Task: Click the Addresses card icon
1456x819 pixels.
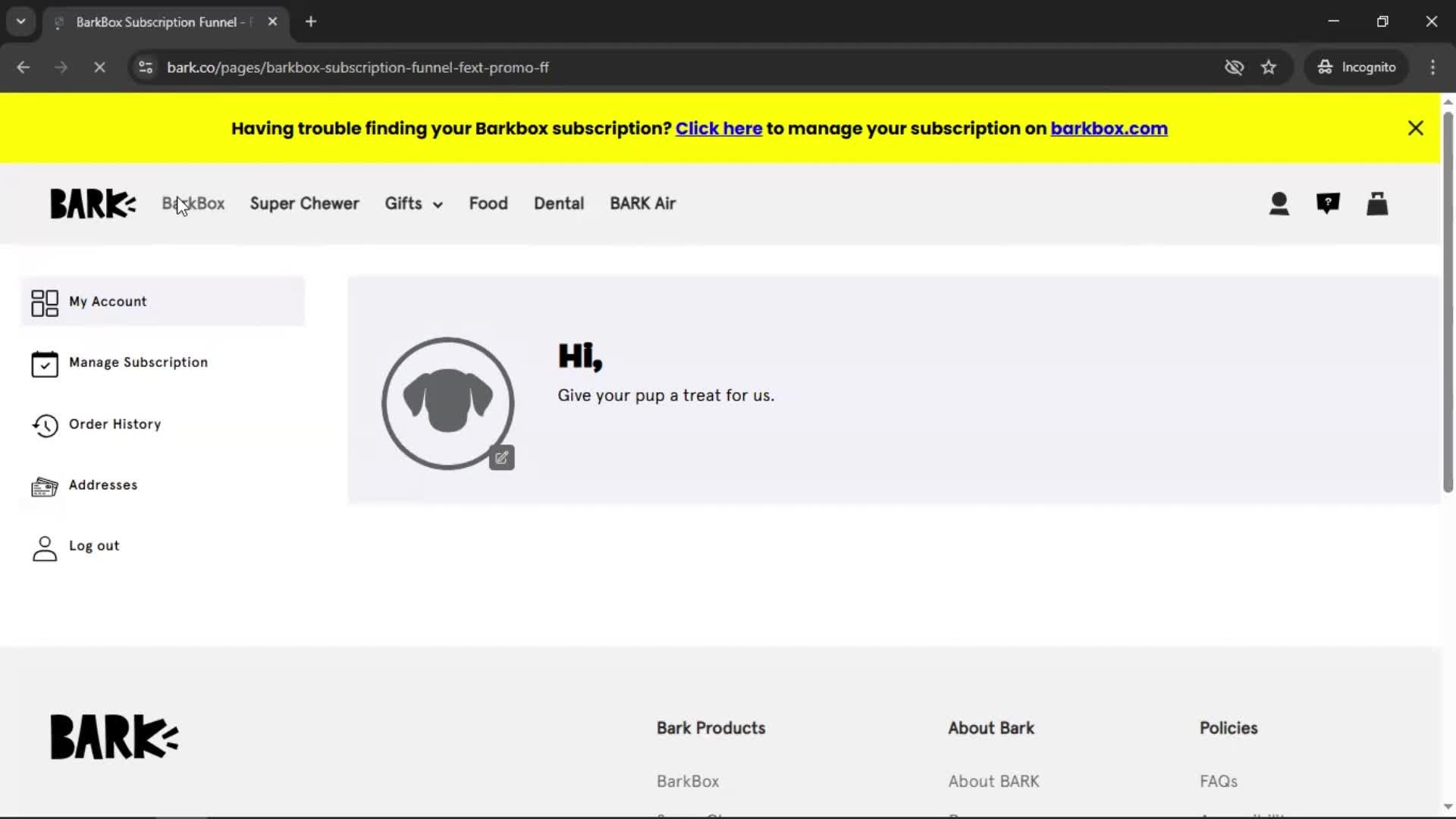Action: tap(45, 486)
